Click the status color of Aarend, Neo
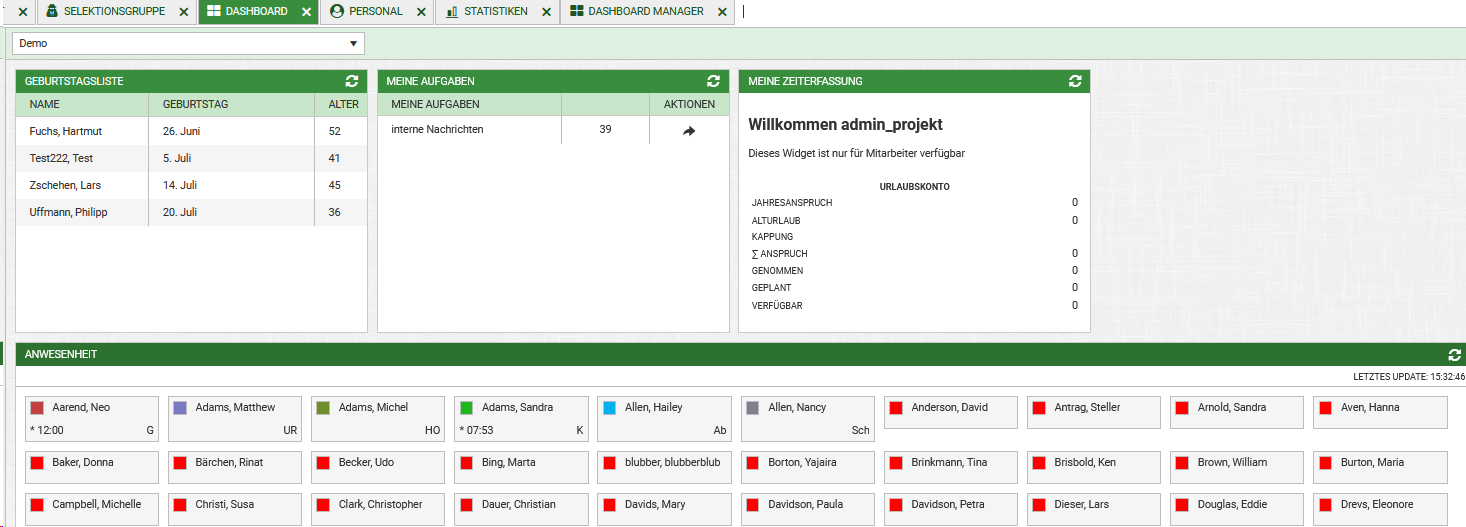 [x=38, y=408]
